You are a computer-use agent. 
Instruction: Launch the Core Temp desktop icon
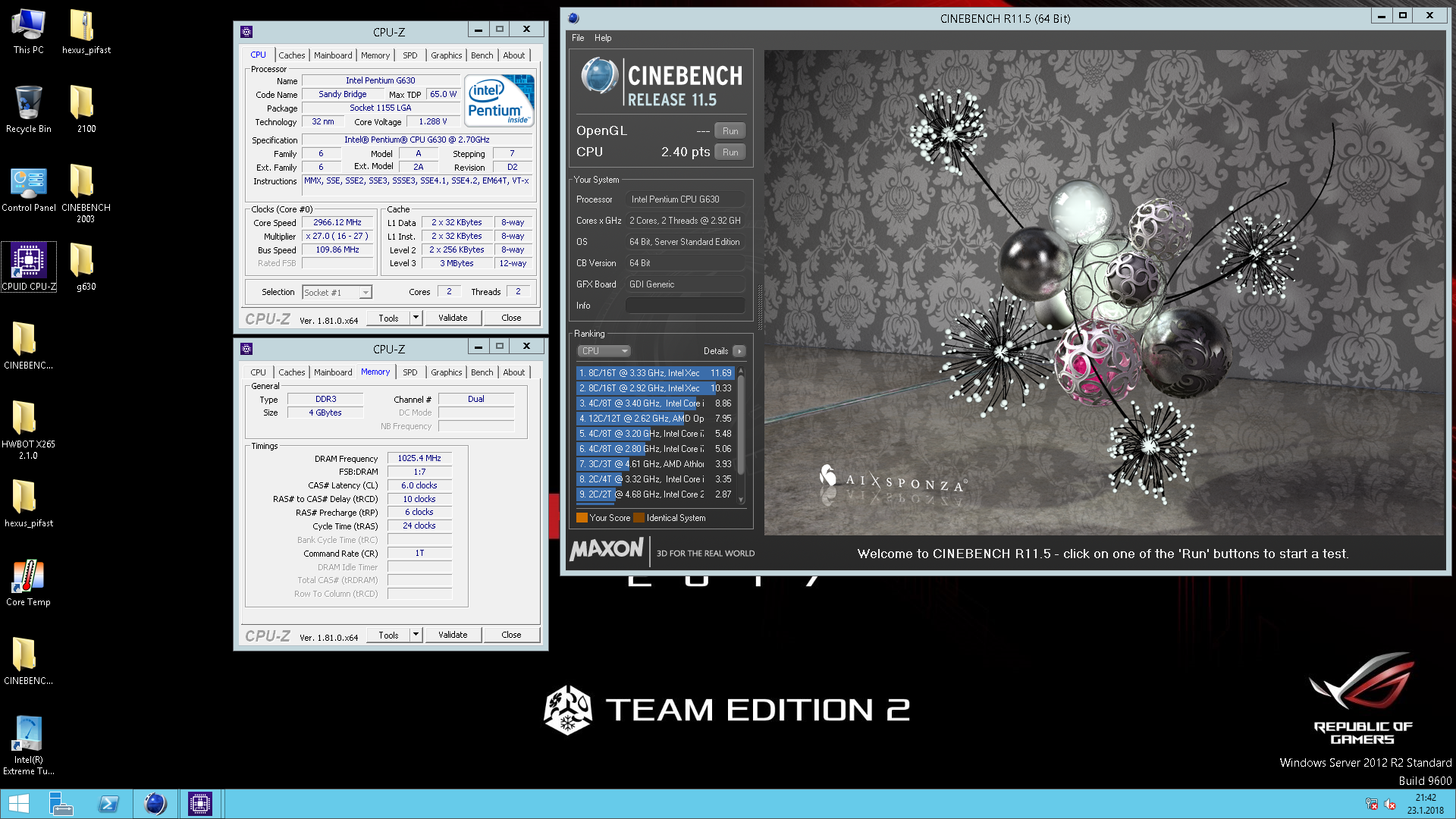click(x=28, y=583)
